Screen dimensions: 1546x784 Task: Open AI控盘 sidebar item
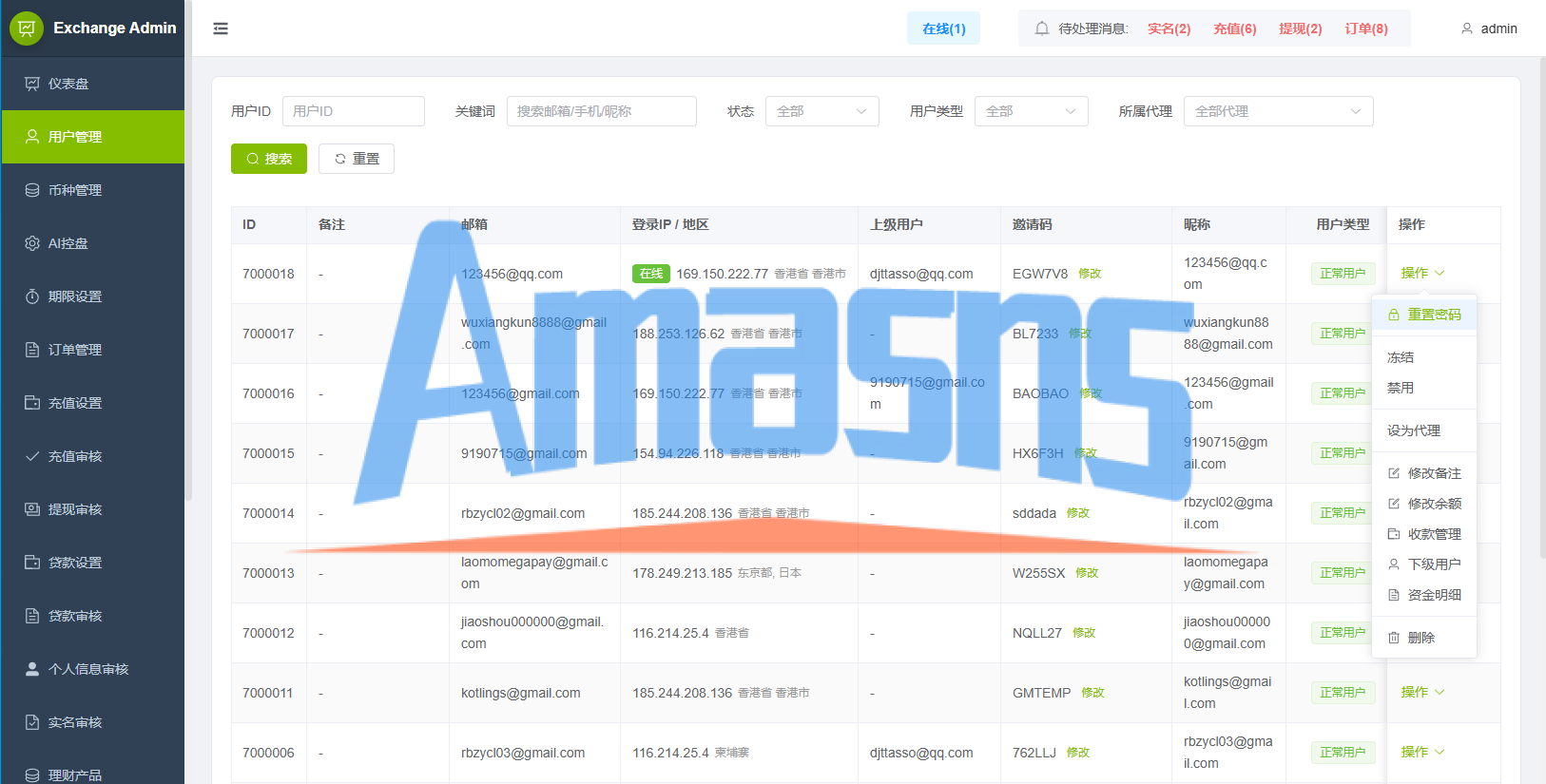tap(93, 243)
